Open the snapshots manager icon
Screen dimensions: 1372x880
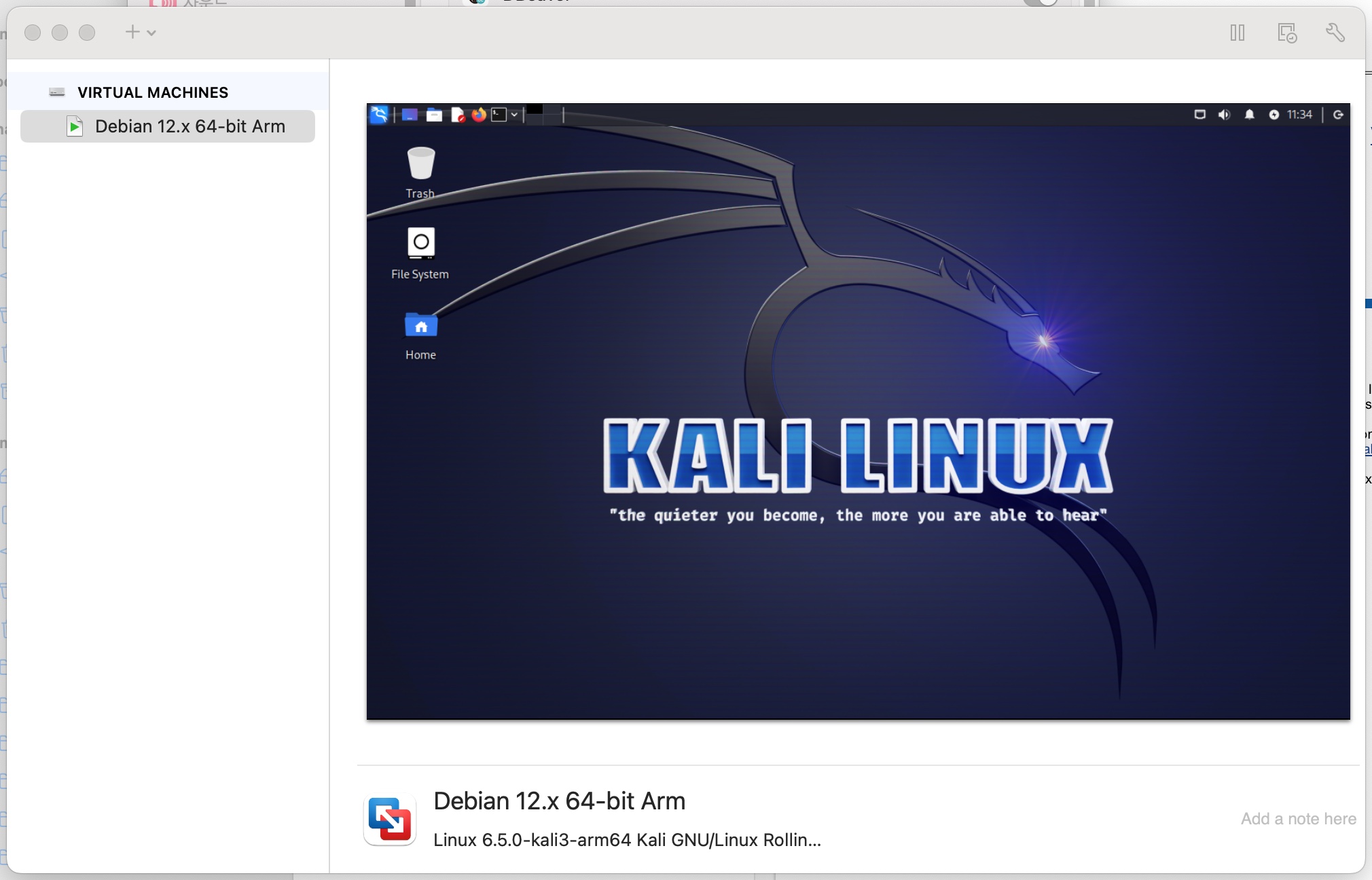tap(1287, 33)
